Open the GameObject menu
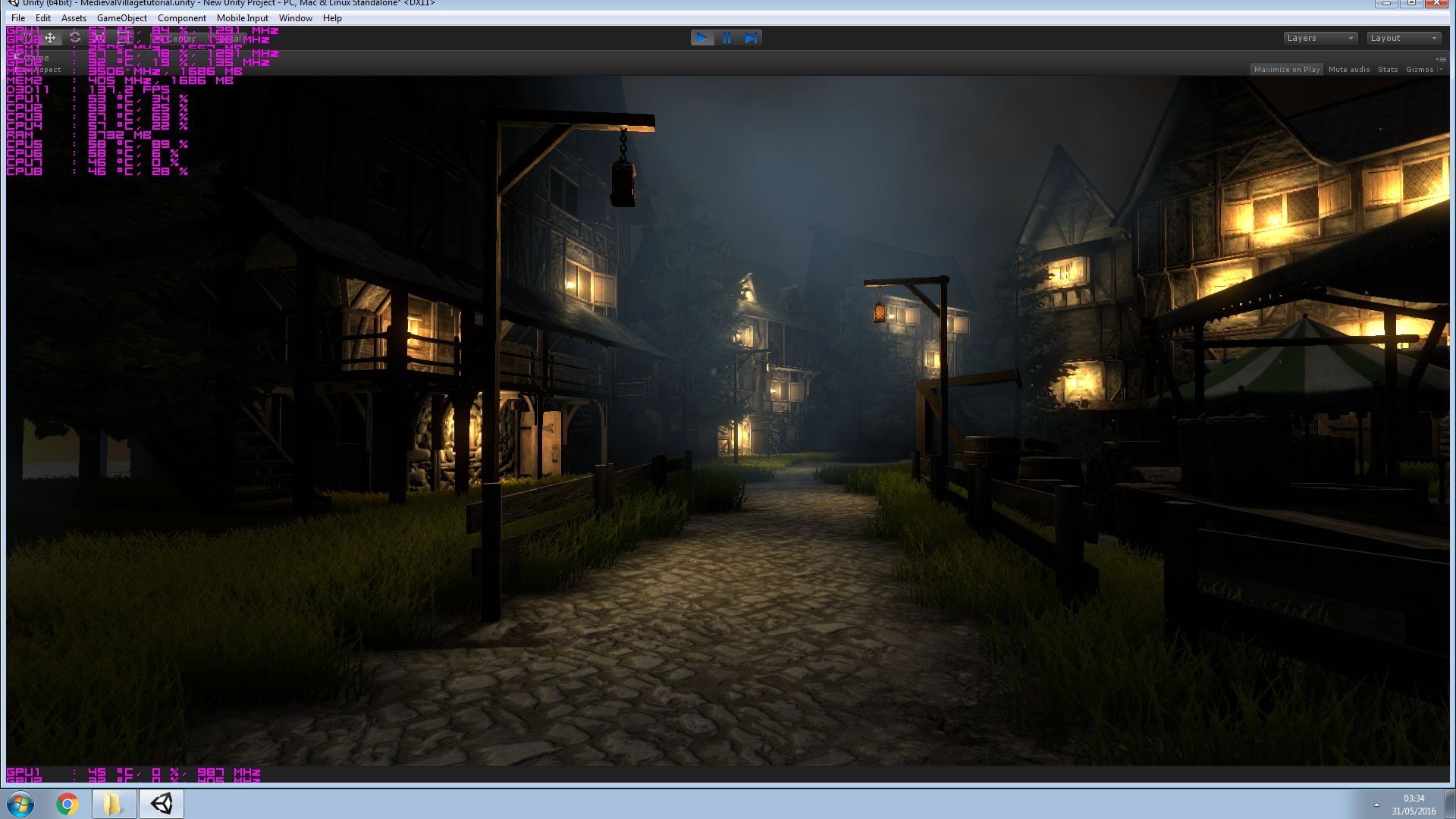The width and height of the screenshot is (1456, 819). (122, 18)
